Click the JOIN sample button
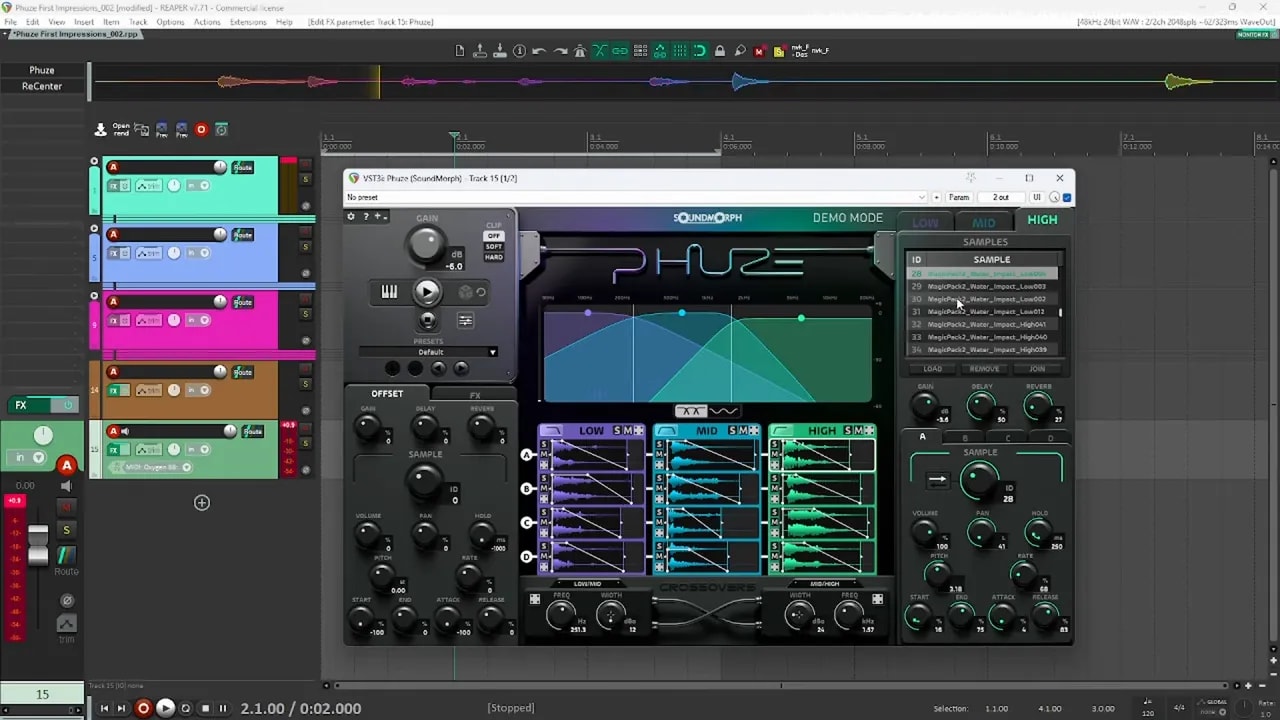The width and height of the screenshot is (1280, 720). [1037, 369]
